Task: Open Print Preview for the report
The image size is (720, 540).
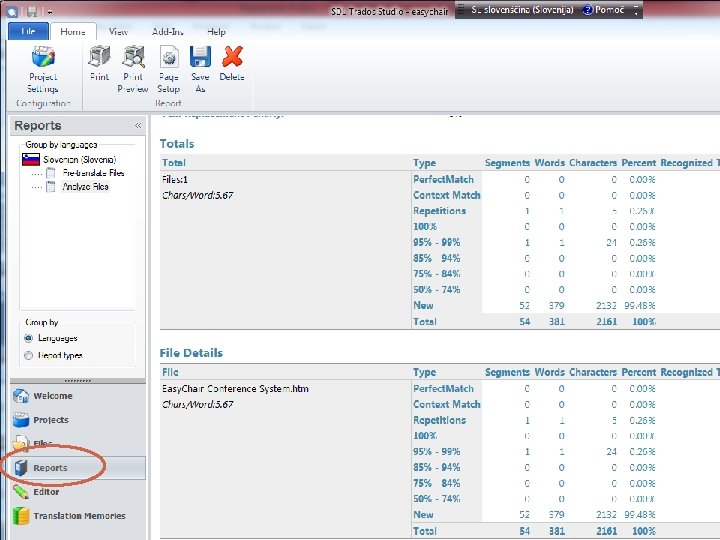Action: [x=133, y=69]
